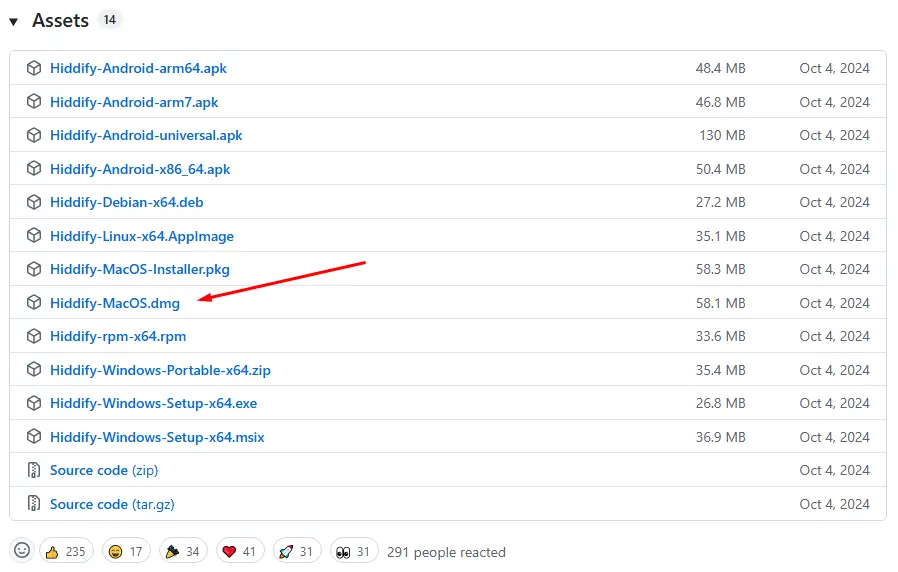
Task: Download Hiddify-Windows-Setup-x64.exe
Action: click(153, 403)
